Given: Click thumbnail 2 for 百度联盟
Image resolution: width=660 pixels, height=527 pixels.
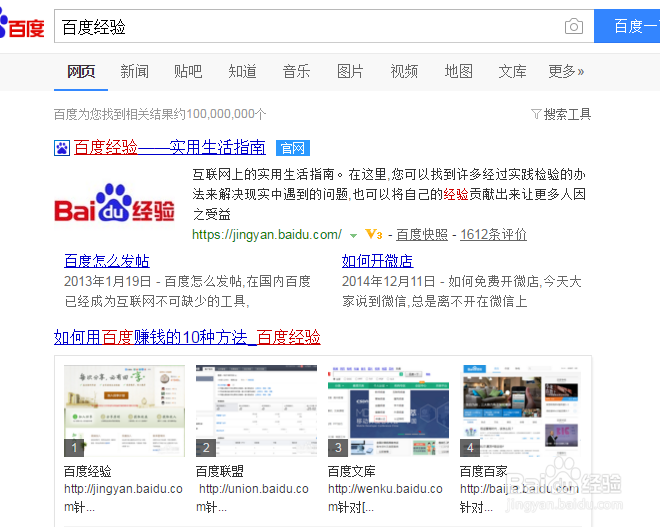Looking at the screenshot, I should [x=256, y=411].
